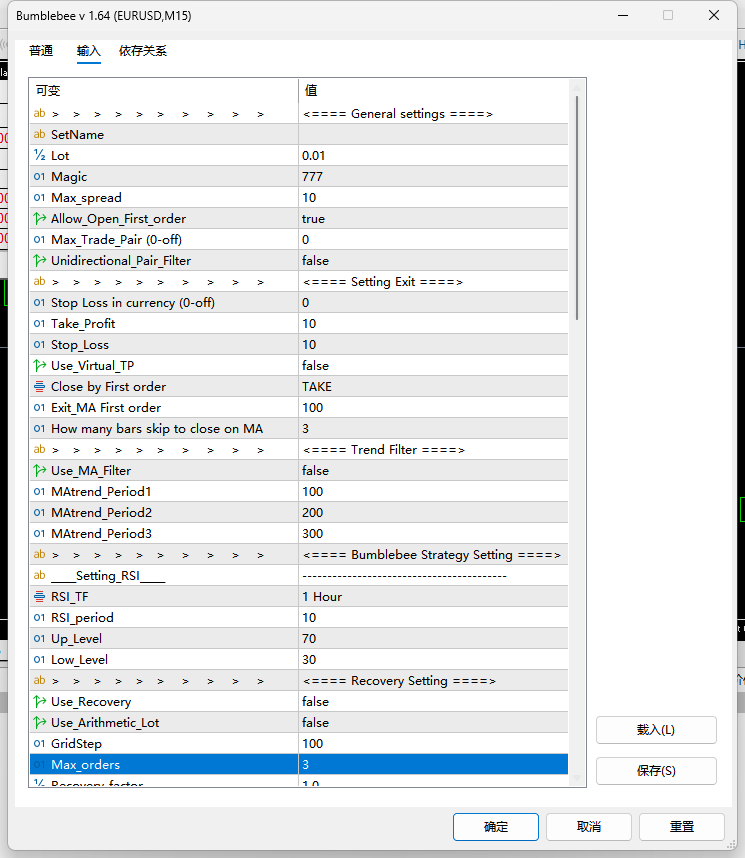Click the General settings header value
This screenshot has width=745, height=858.
click(398, 114)
